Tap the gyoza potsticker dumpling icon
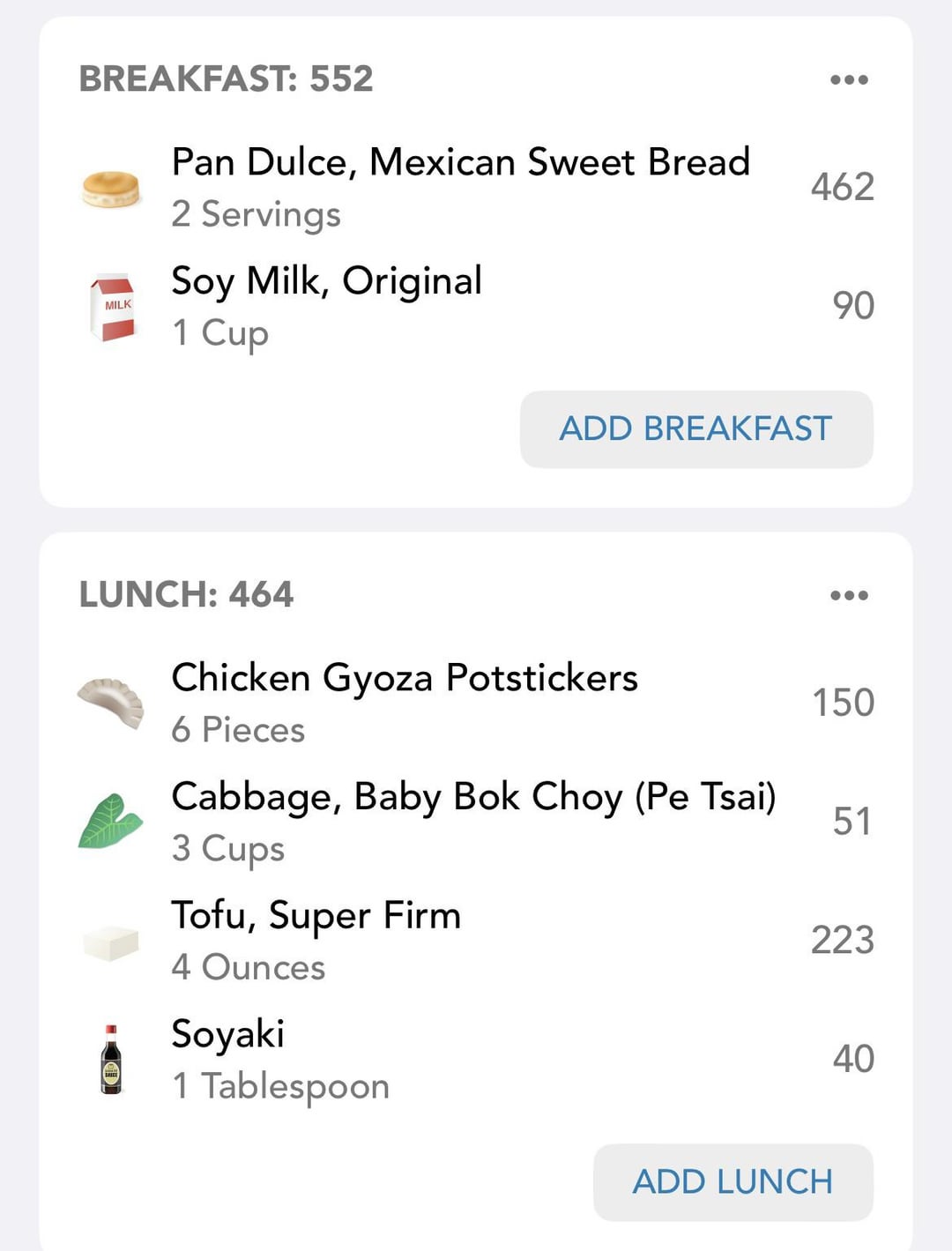 coord(111,703)
